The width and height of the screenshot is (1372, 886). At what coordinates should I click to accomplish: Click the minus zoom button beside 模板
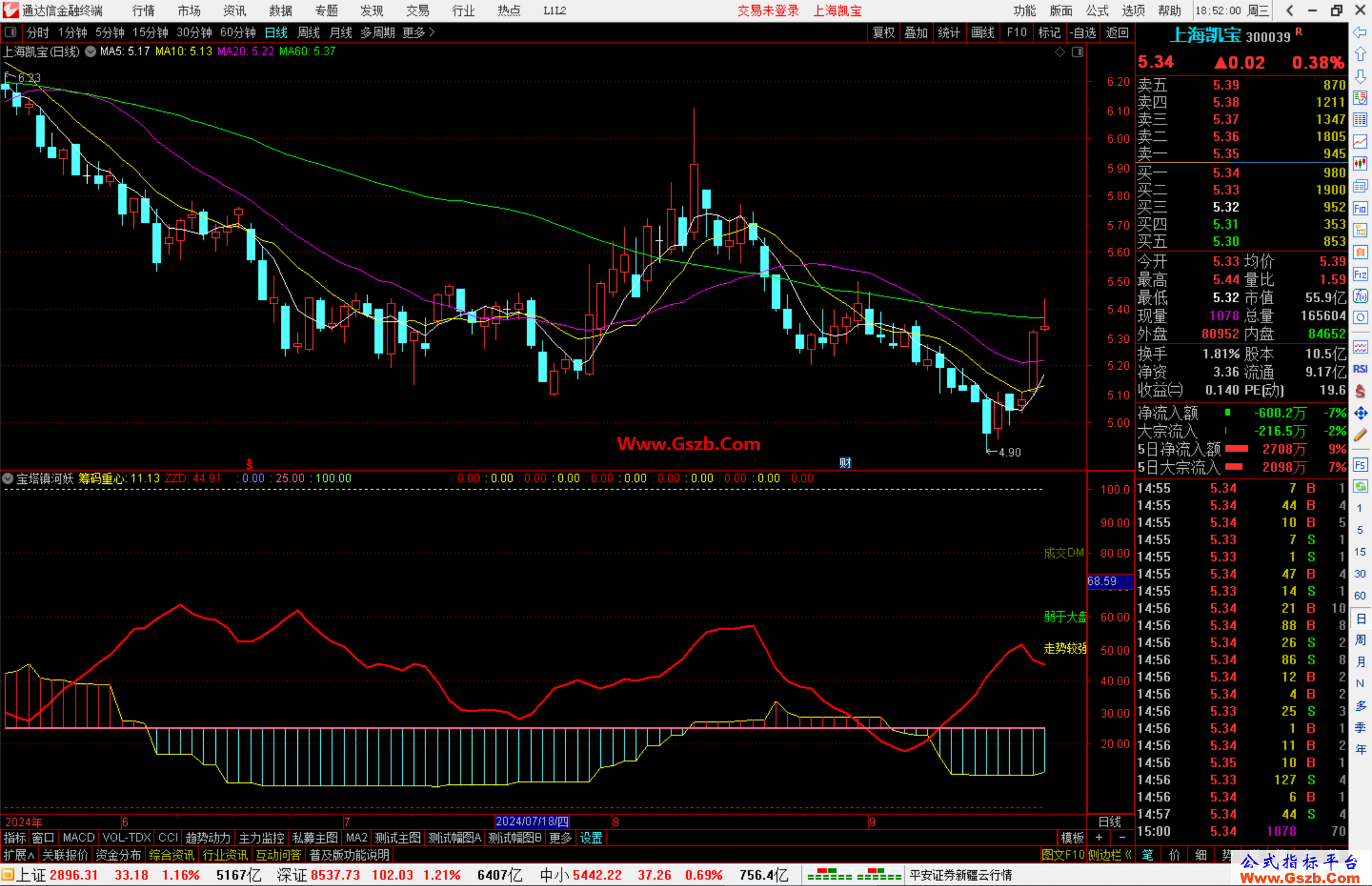1122,838
